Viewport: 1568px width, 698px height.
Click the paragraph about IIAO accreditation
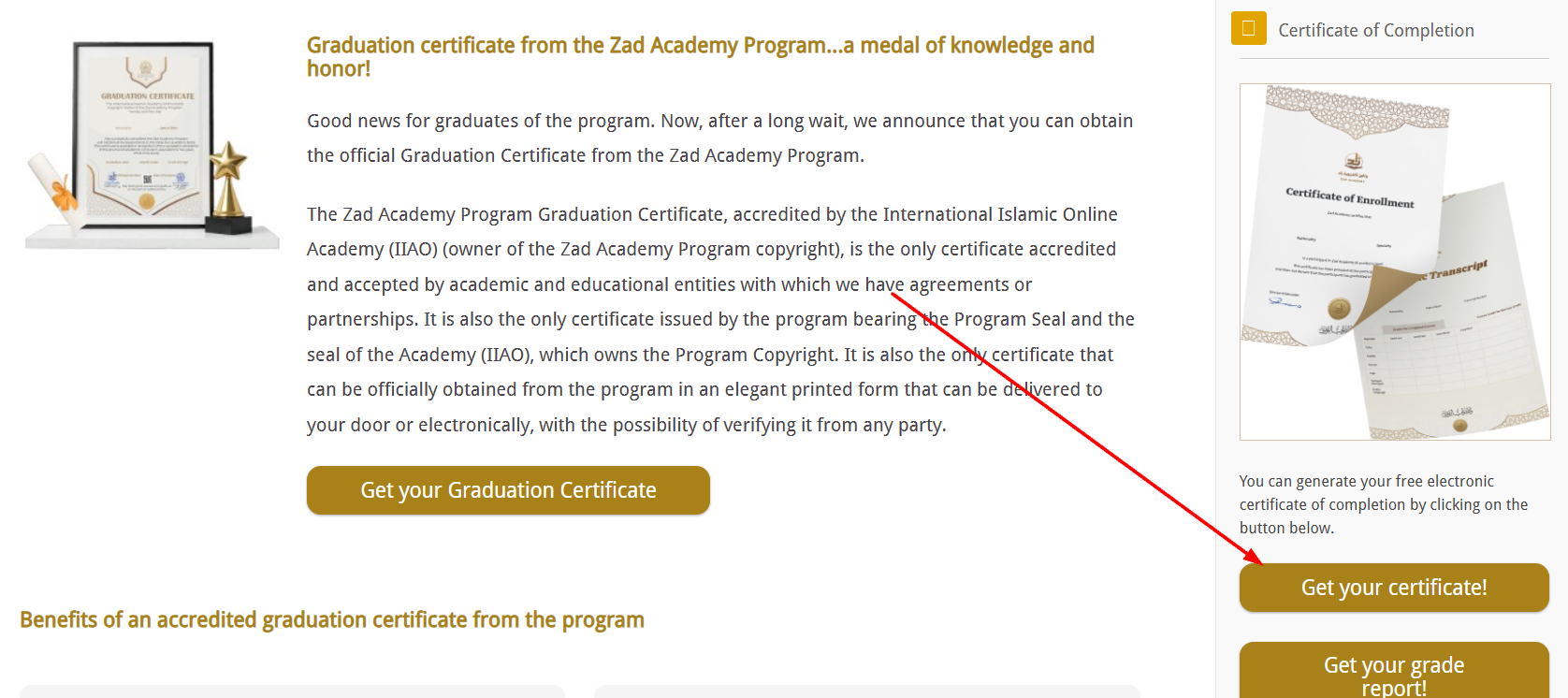(x=719, y=319)
